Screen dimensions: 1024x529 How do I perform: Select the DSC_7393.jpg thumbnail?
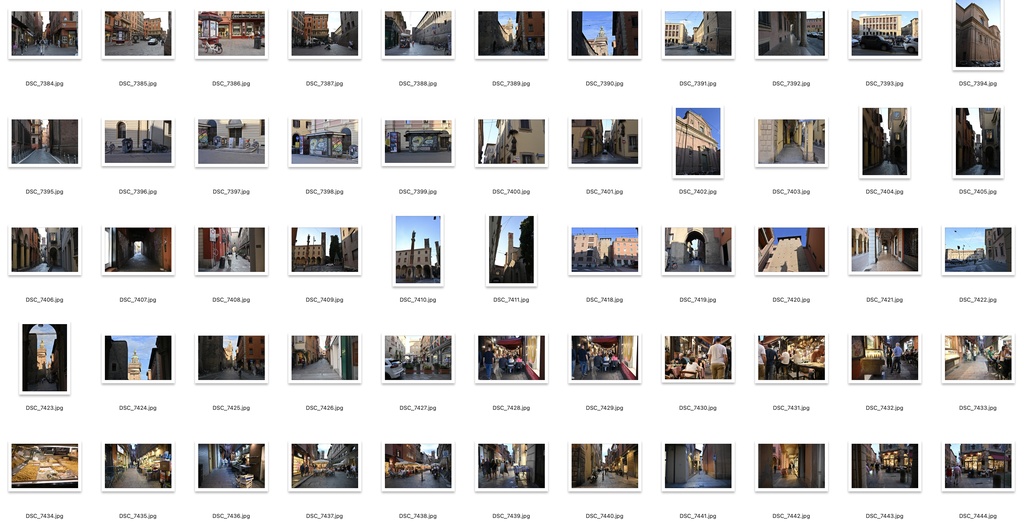pyautogui.click(x=885, y=33)
